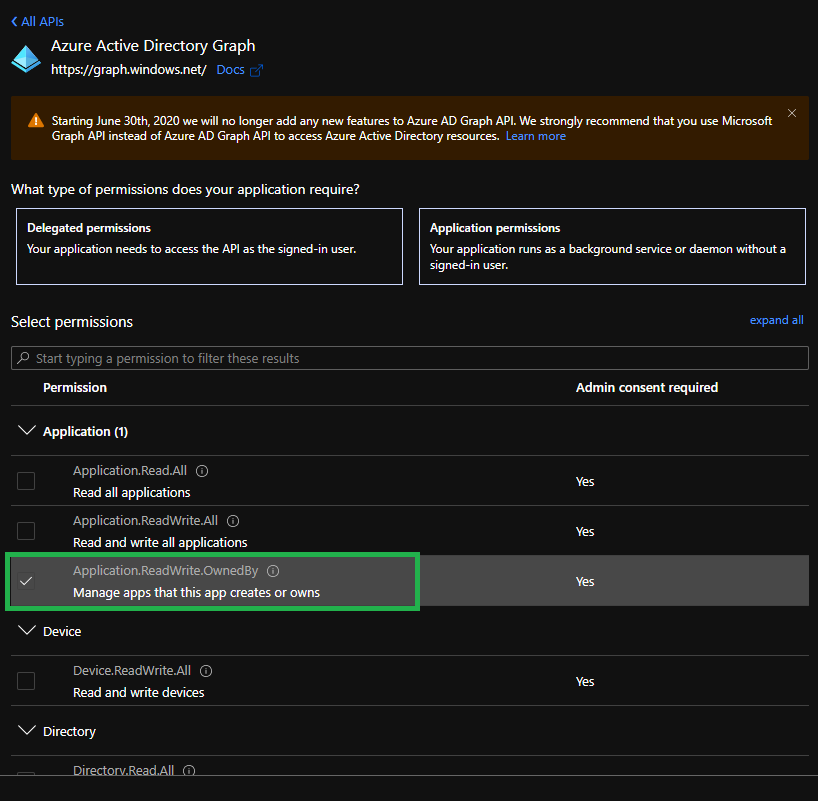Screen dimensions: 818x801
Task: Collapse the Application (1) group chevron
Action: 27,431
